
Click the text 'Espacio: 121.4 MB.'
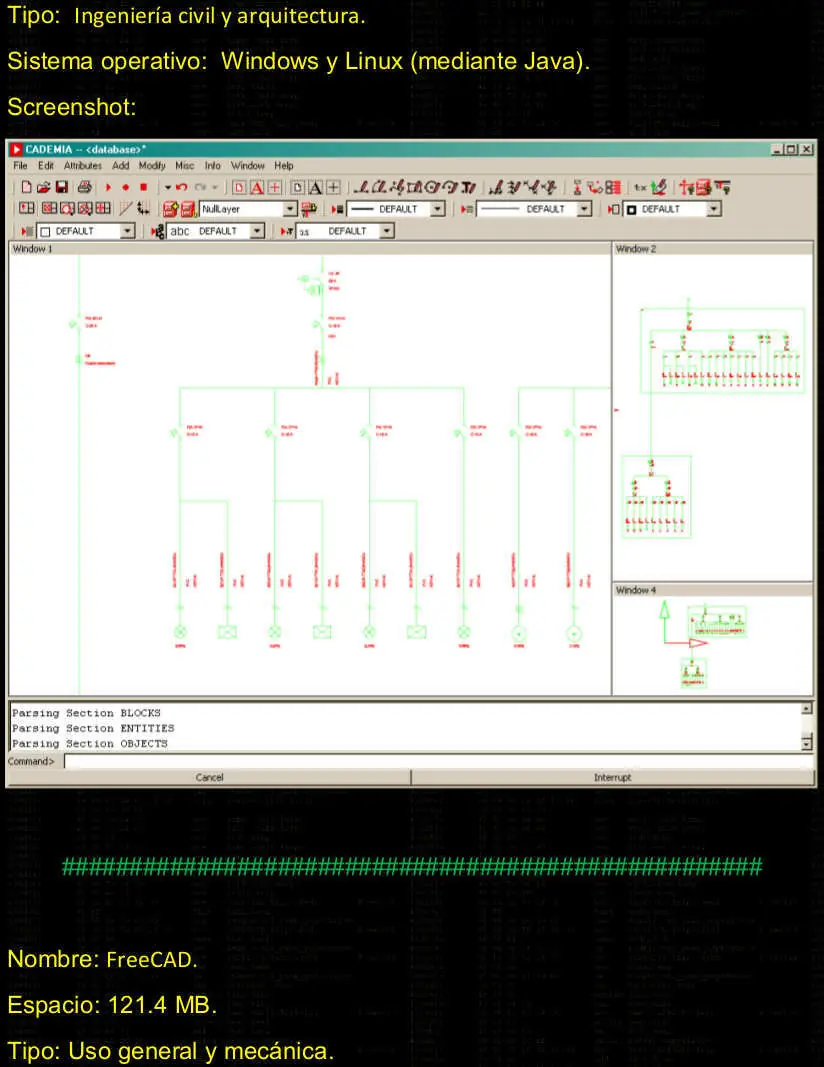click(x=112, y=1005)
